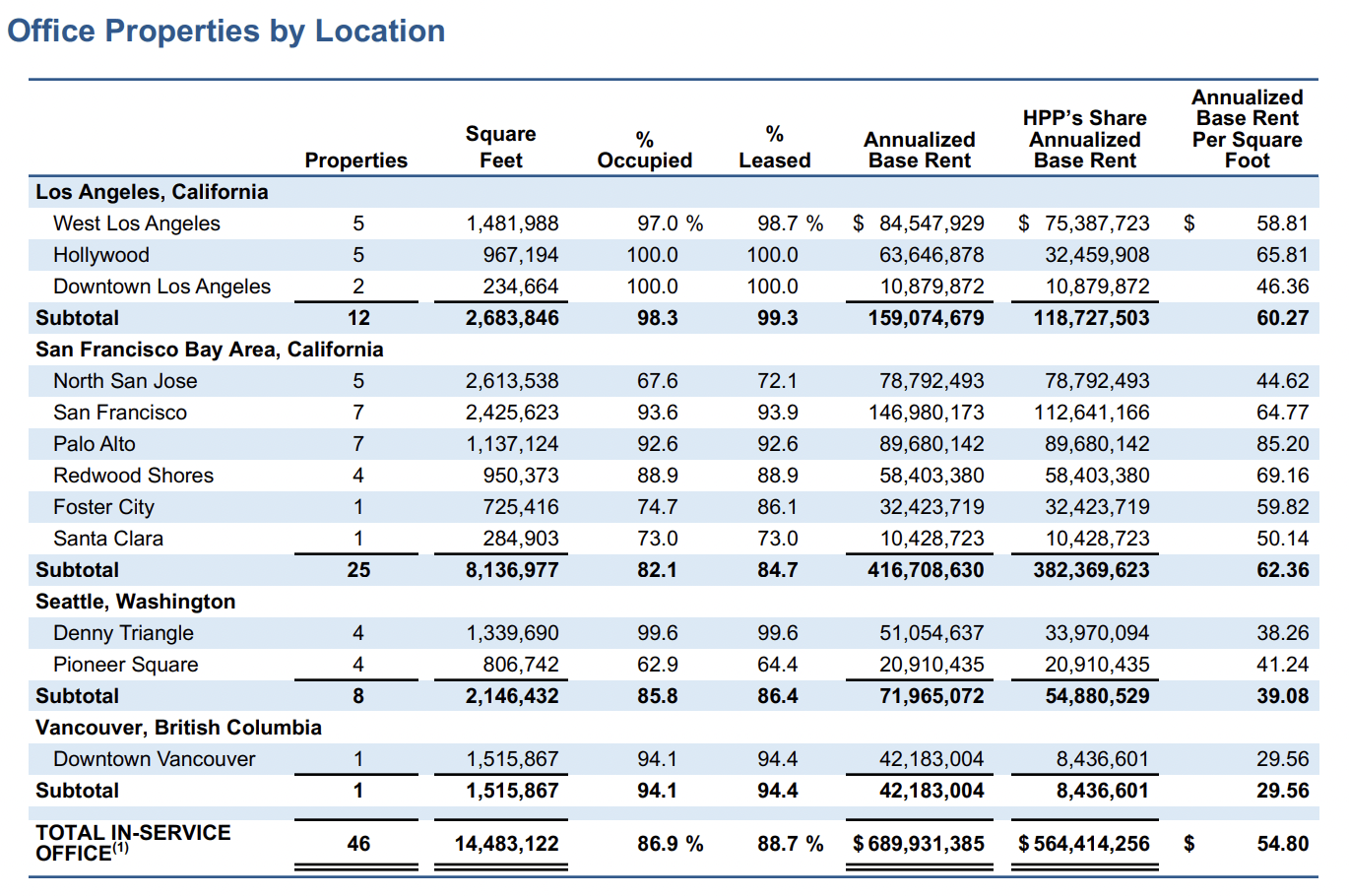Click the % Occupied column header
This screenshot has height=896, width=1349.
[x=644, y=143]
